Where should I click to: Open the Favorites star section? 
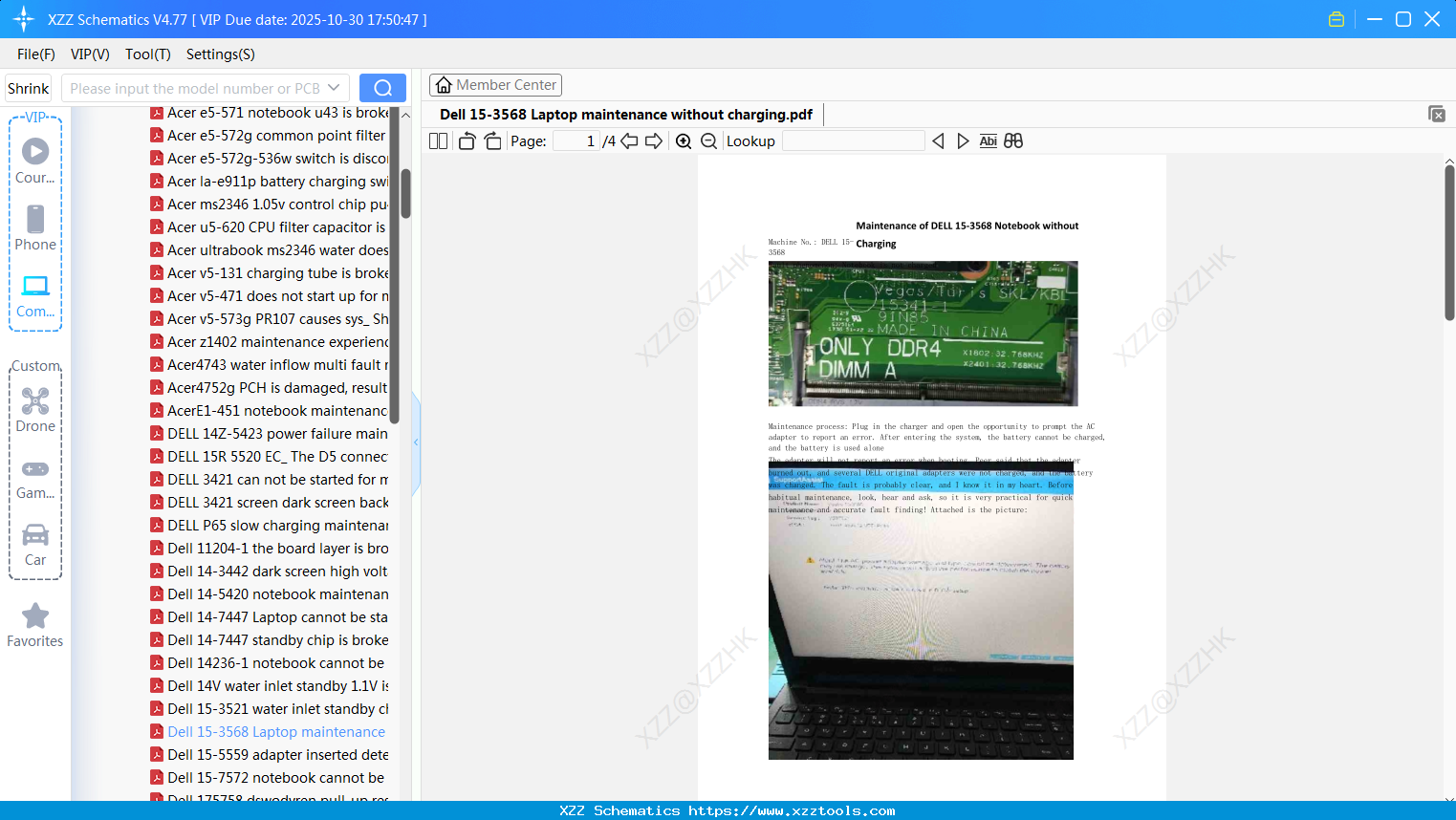click(35, 625)
